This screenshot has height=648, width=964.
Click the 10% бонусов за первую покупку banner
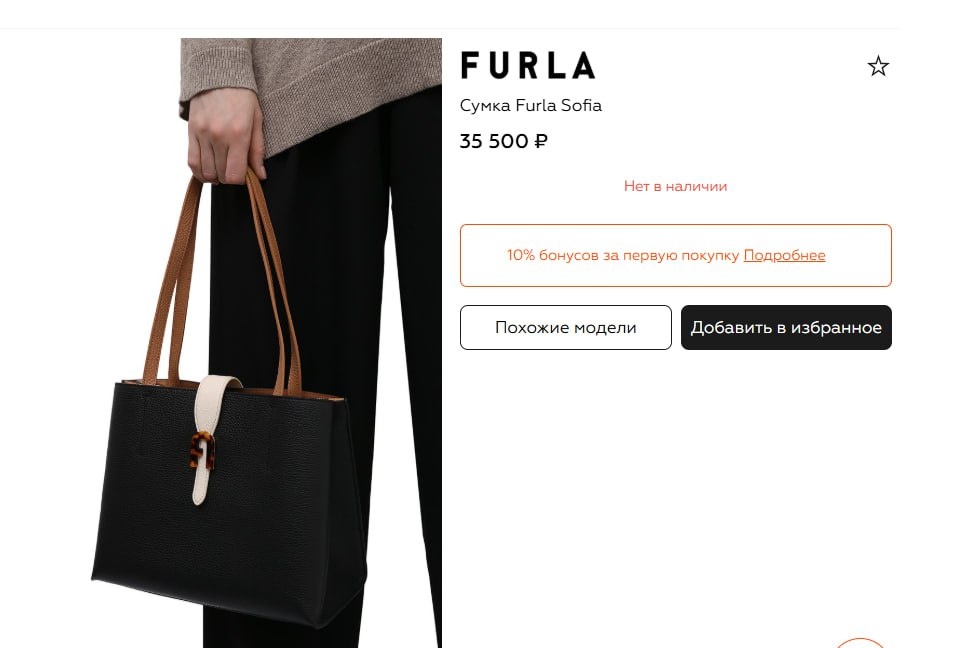point(676,255)
